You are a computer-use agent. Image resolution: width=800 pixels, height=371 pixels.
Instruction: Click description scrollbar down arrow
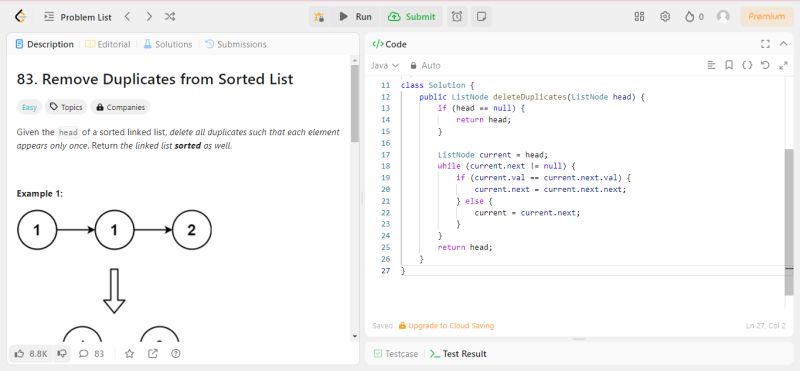coord(355,336)
